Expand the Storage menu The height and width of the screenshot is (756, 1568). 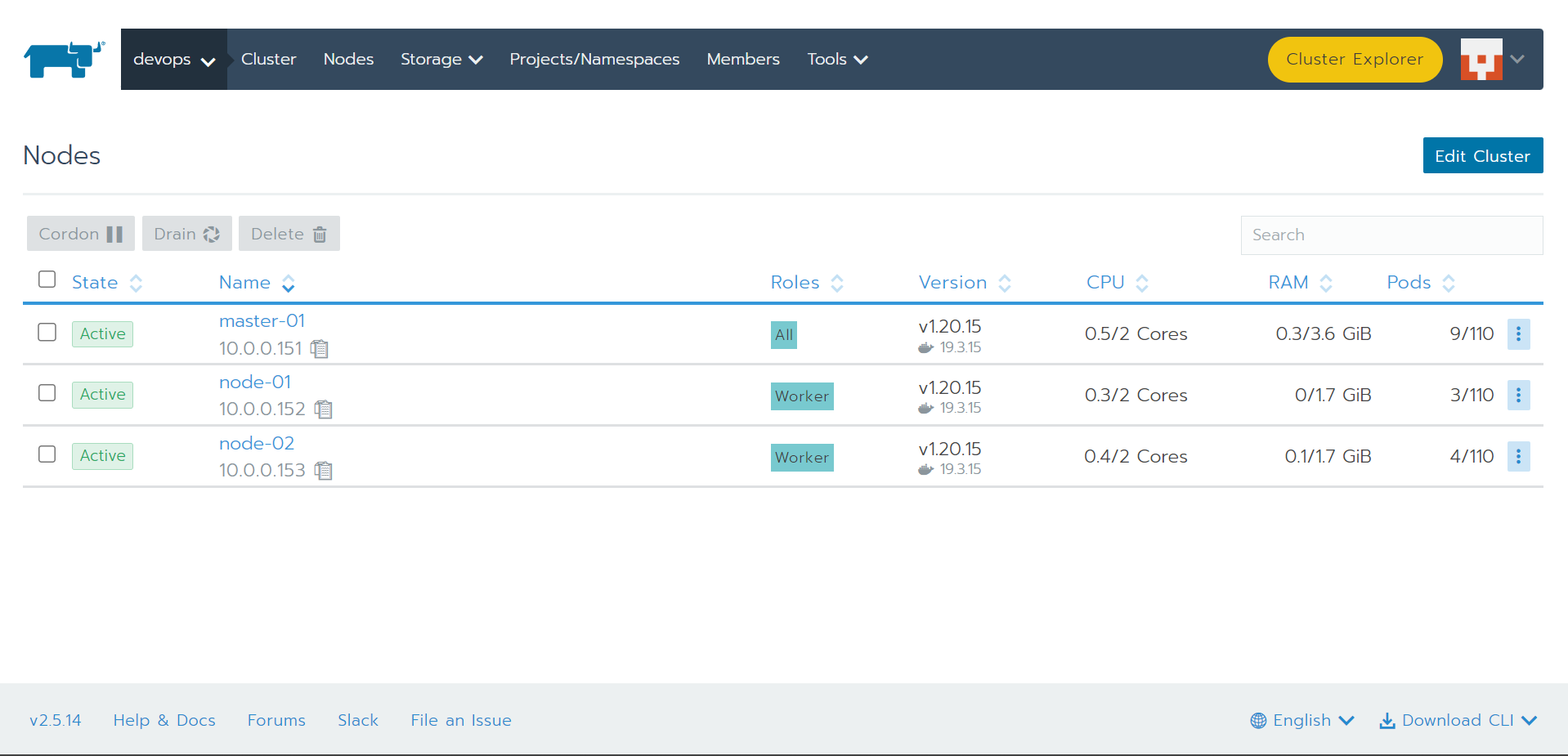[x=441, y=60]
